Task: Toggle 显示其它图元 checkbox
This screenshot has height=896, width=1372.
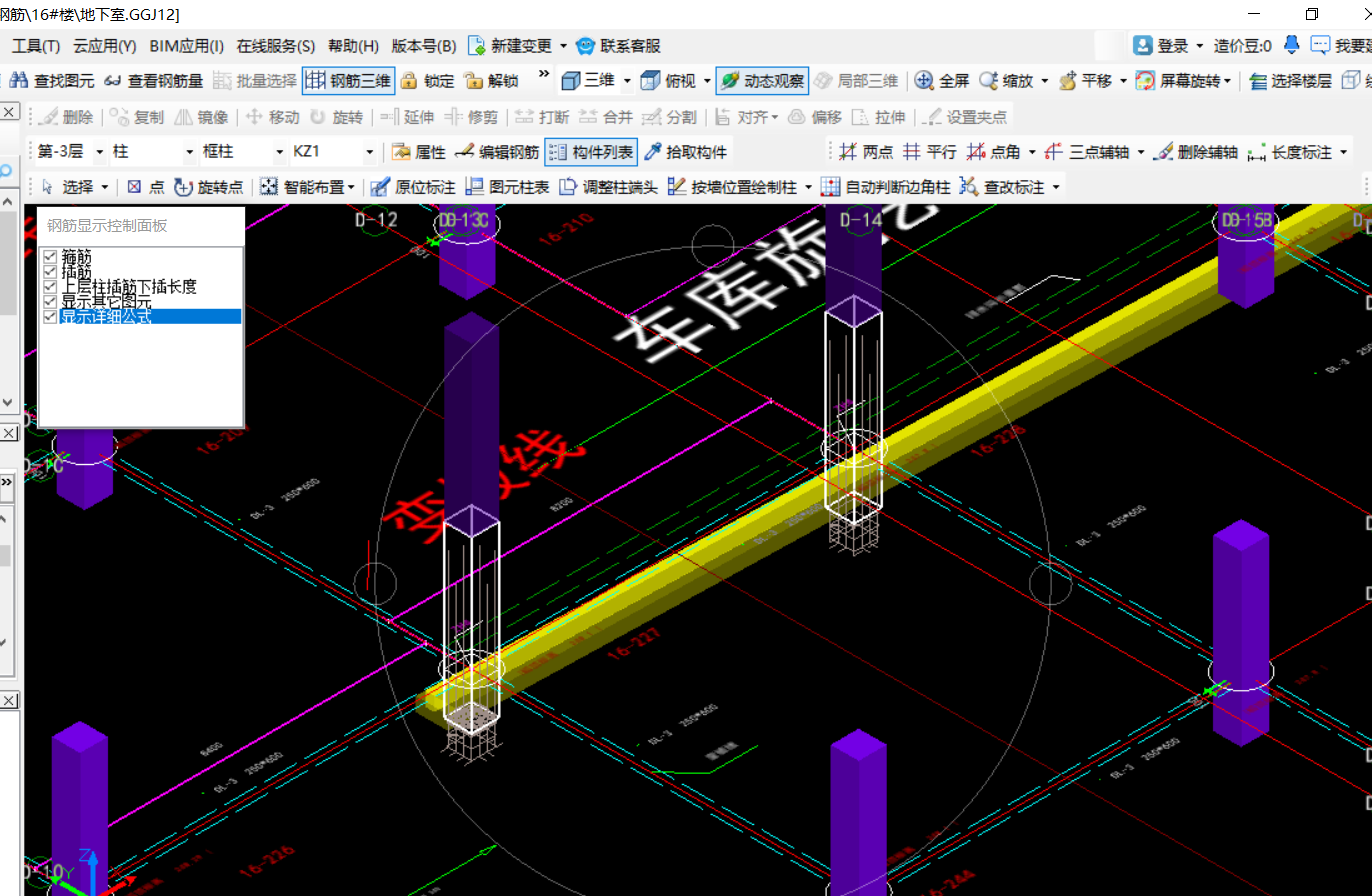Action: point(50,301)
